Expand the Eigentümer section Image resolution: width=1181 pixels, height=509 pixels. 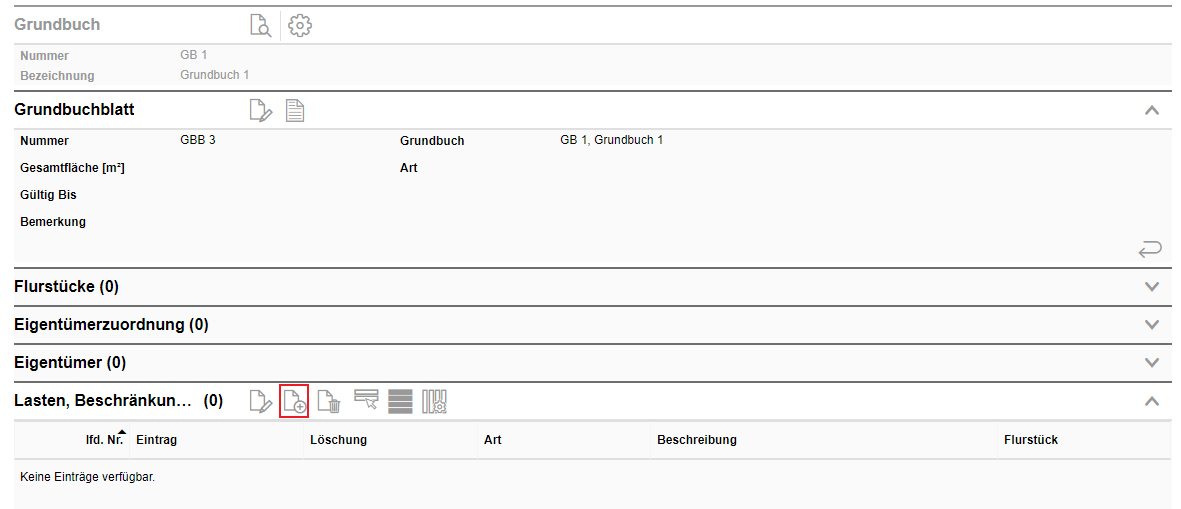pos(1152,363)
